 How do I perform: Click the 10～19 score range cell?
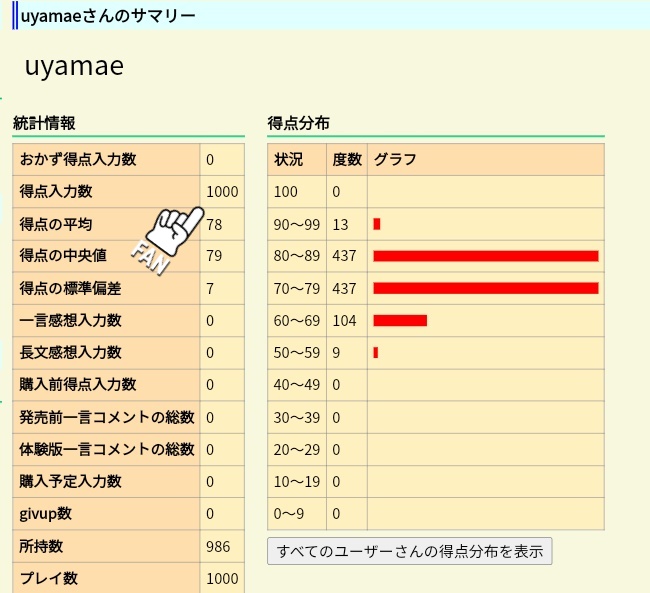pyautogui.click(x=297, y=481)
